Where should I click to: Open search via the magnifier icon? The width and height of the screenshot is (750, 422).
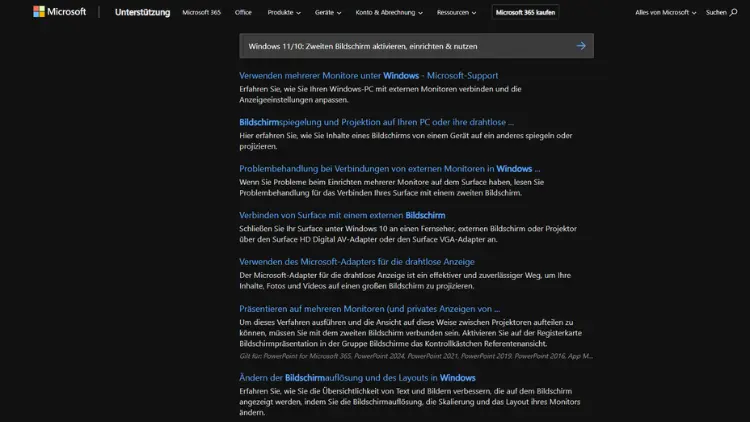(x=733, y=12)
